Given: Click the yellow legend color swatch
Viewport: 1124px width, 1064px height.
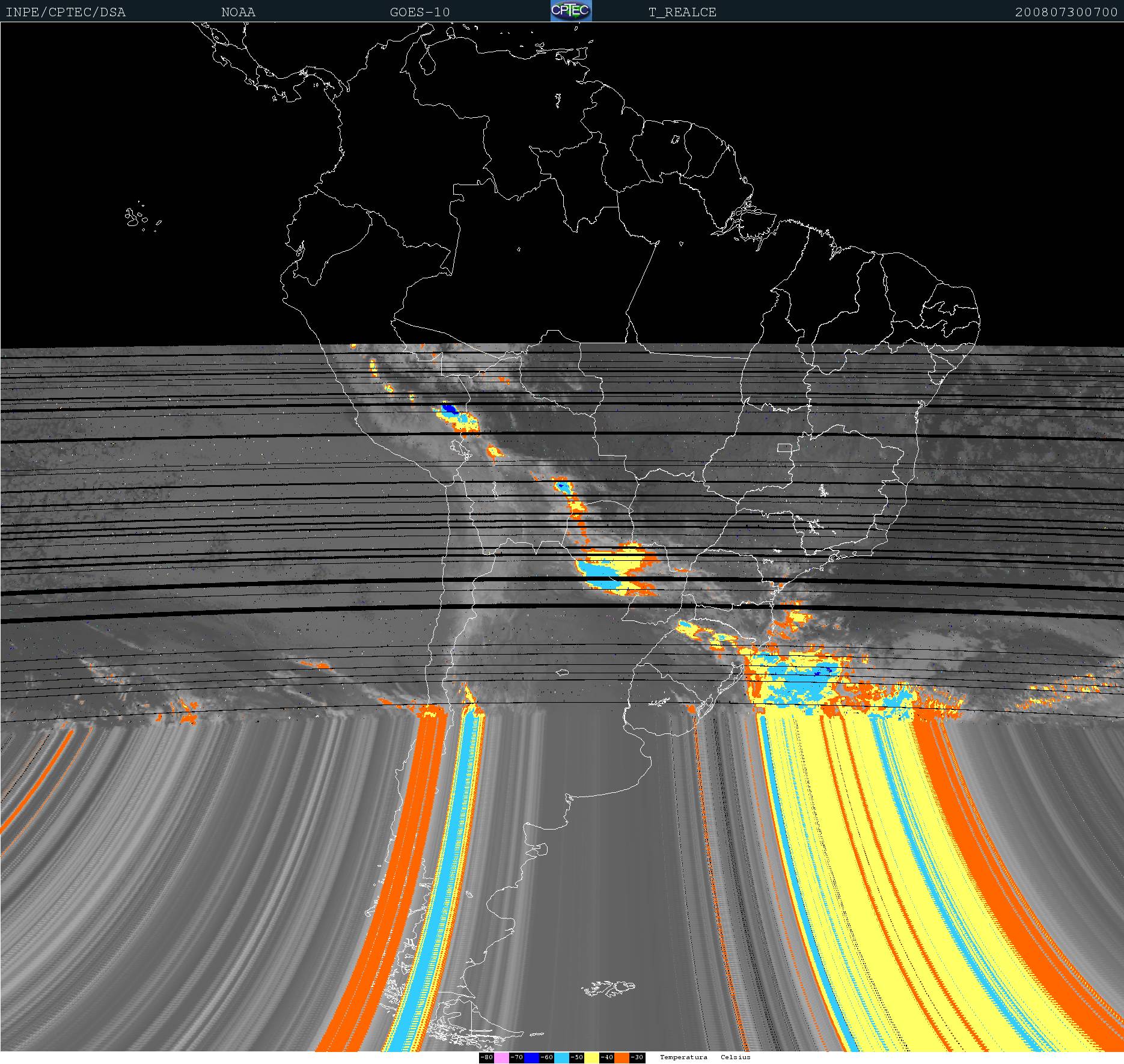Looking at the screenshot, I should coord(591,1057).
